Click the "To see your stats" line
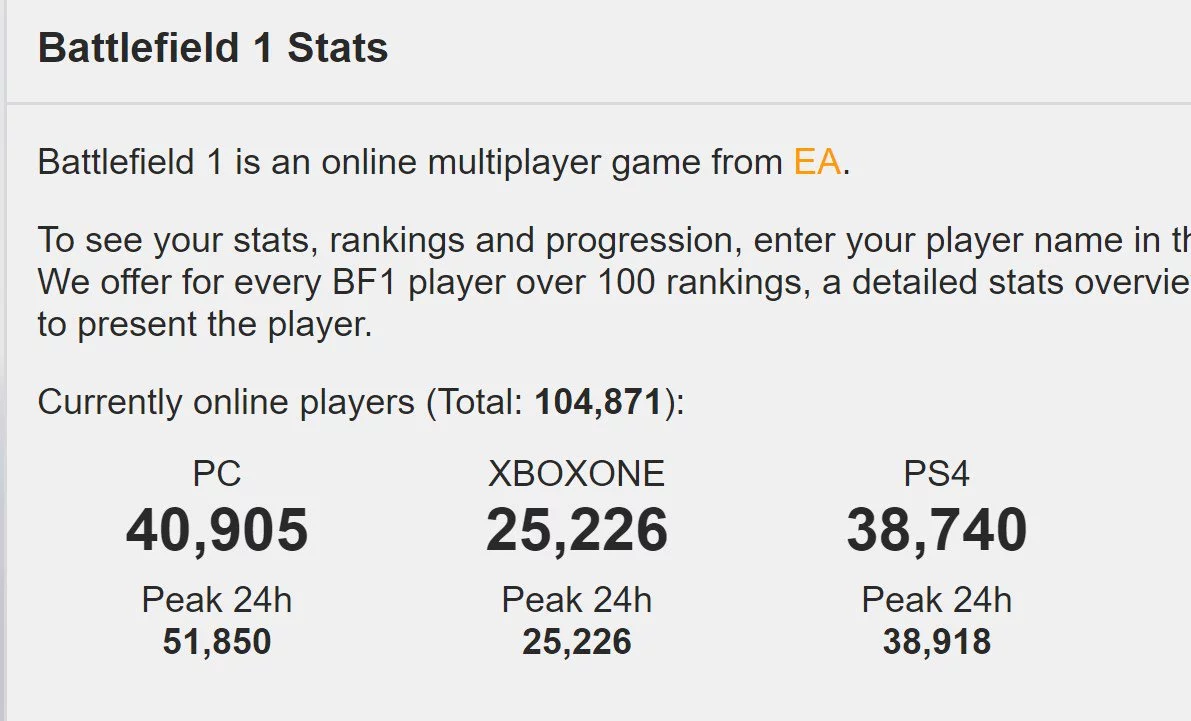The height and width of the screenshot is (721, 1191). click(x=600, y=241)
